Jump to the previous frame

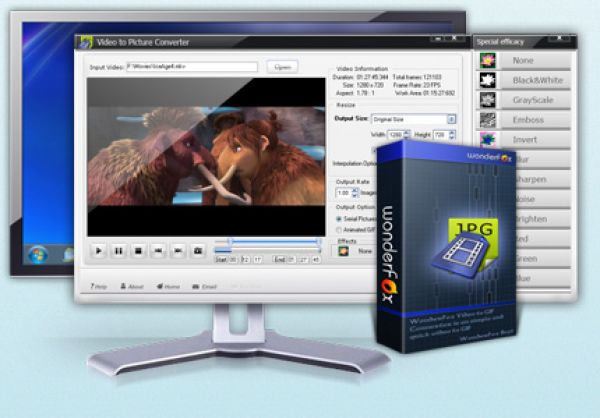pos(158,251)
